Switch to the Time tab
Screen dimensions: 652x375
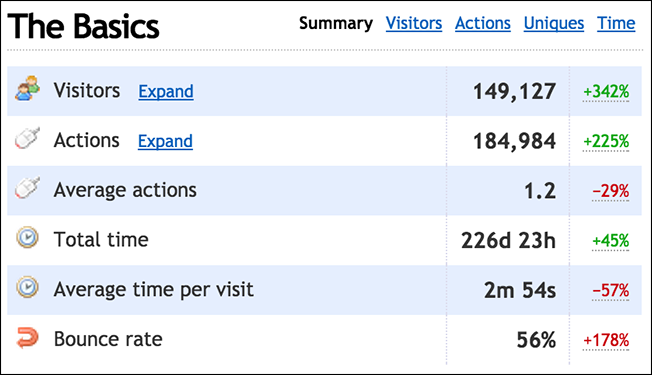pyautogui.click(x=616, y=23)
